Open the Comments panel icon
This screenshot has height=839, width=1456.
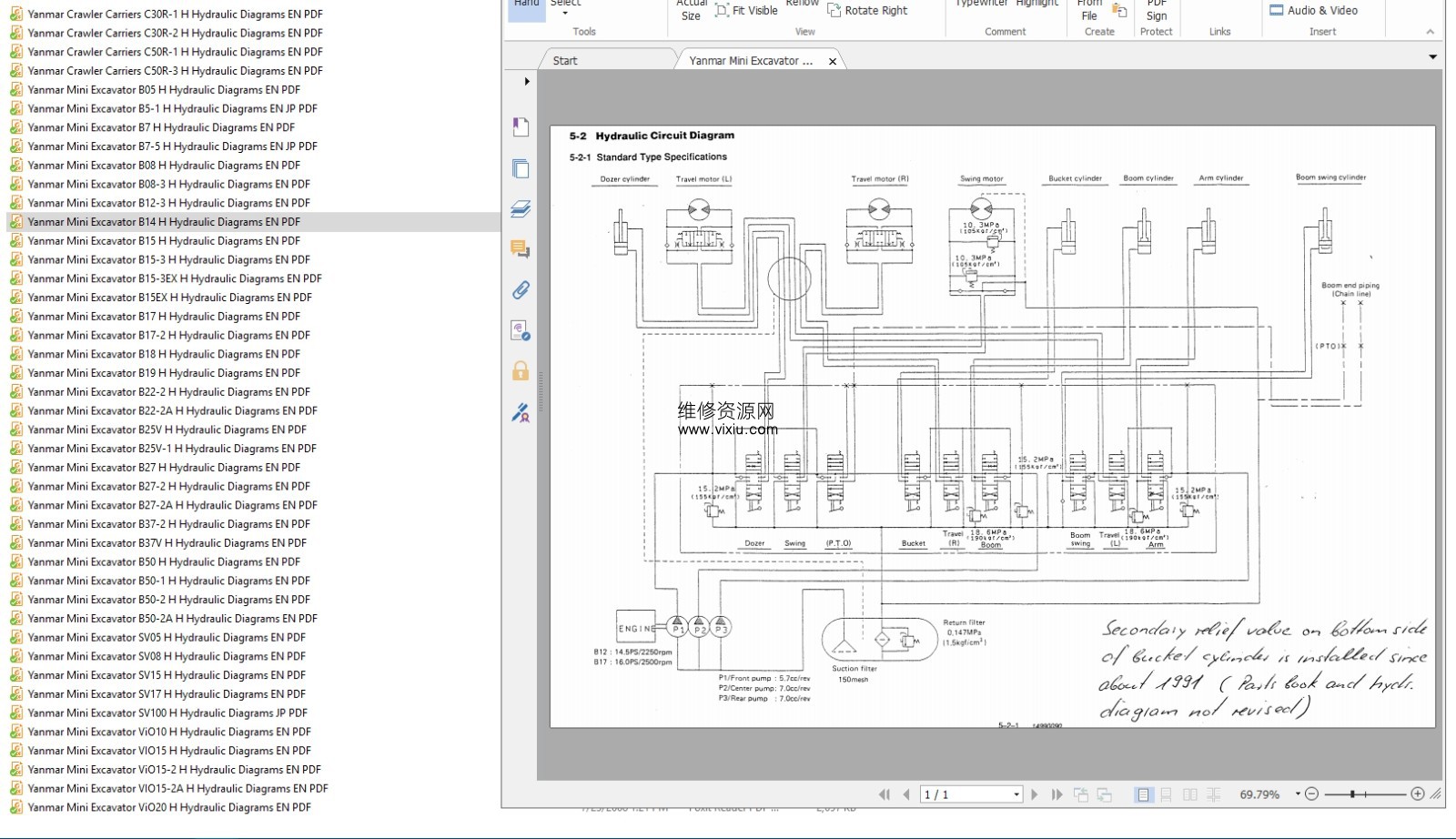pyautogui.click(x=521, y=249)
